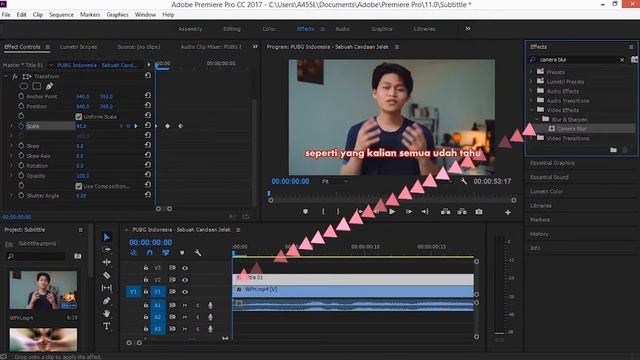Select the Ripple Edit tool
Screen dimensions: 640x360
point(107,262)
